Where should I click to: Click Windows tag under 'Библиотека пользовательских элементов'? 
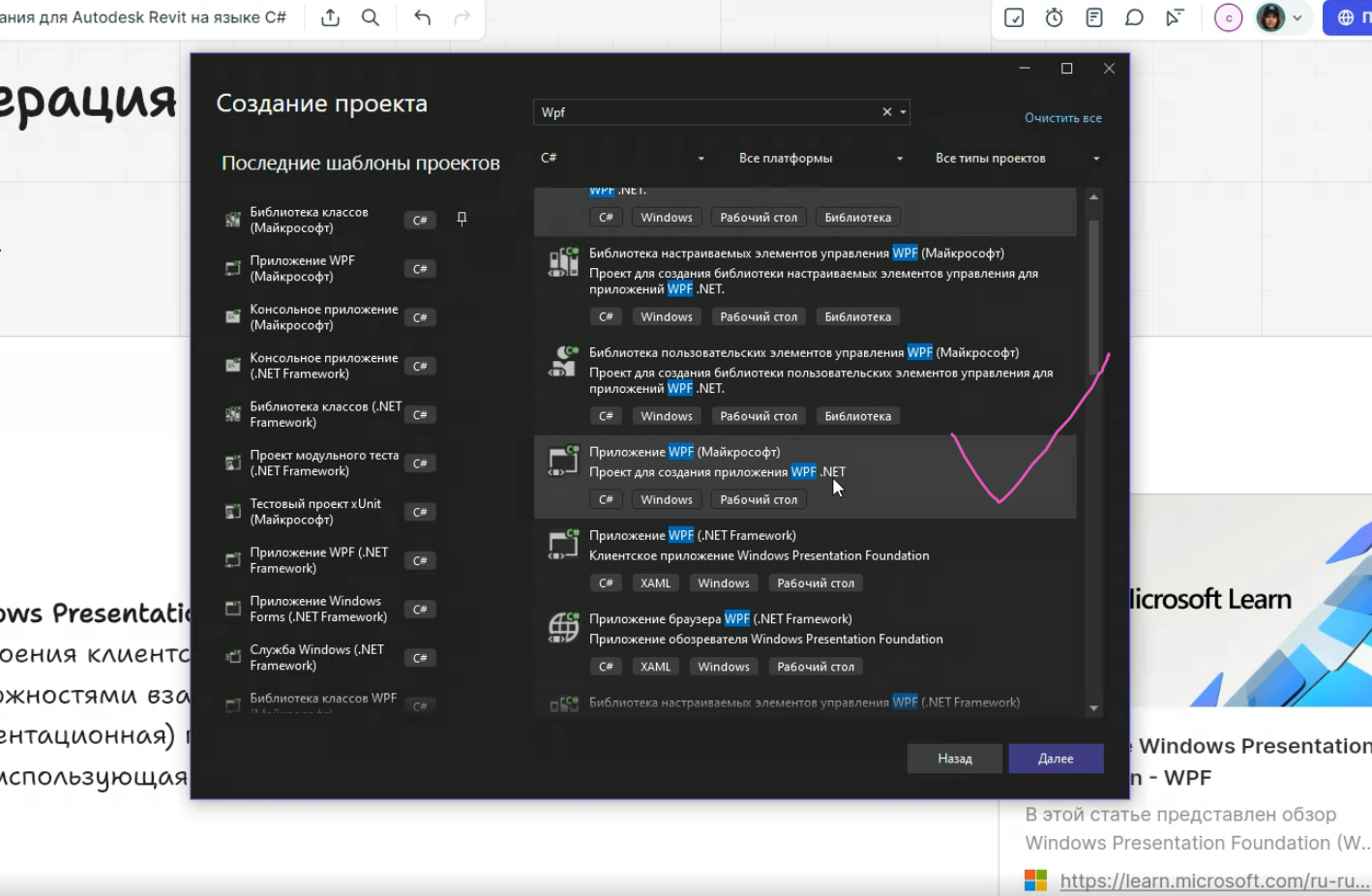coord(667,416)
